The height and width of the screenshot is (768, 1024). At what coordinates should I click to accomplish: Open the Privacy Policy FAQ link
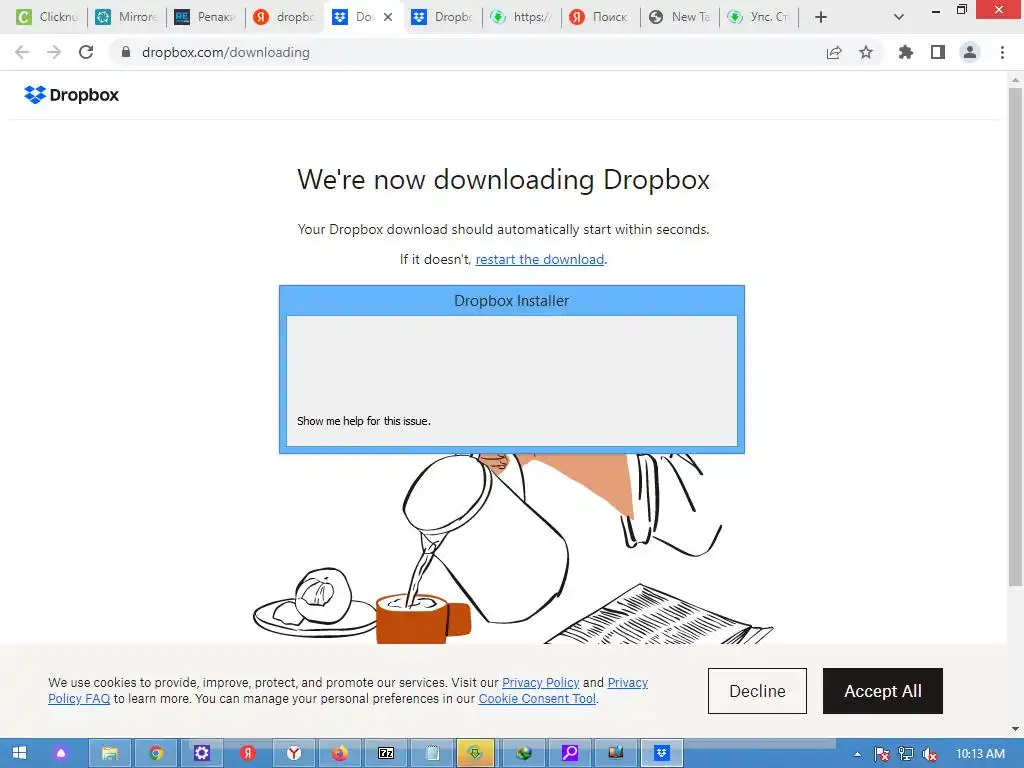click(79, 699)
